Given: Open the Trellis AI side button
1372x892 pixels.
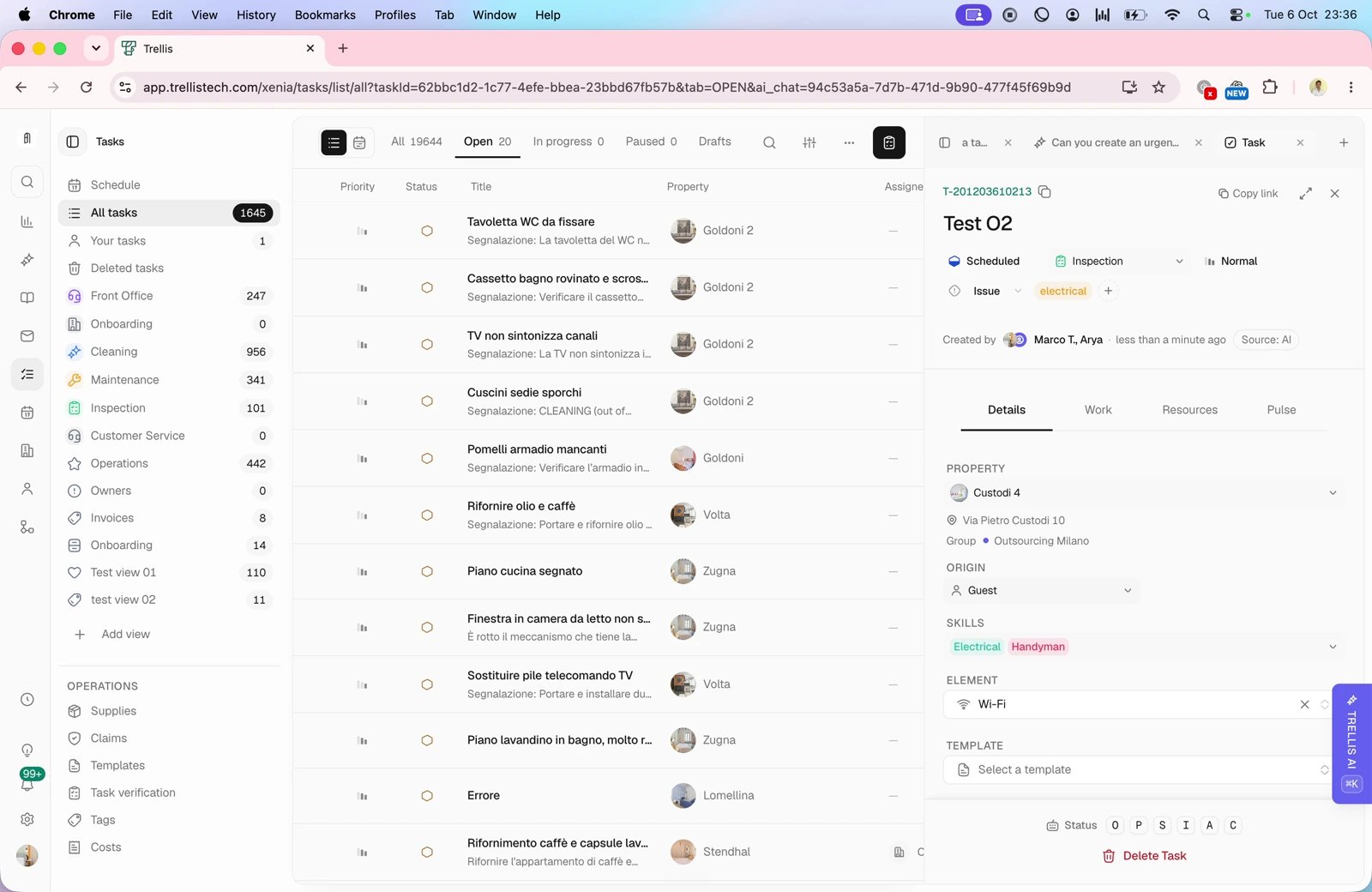Looking at the screenshot, I should point(1351,743).
